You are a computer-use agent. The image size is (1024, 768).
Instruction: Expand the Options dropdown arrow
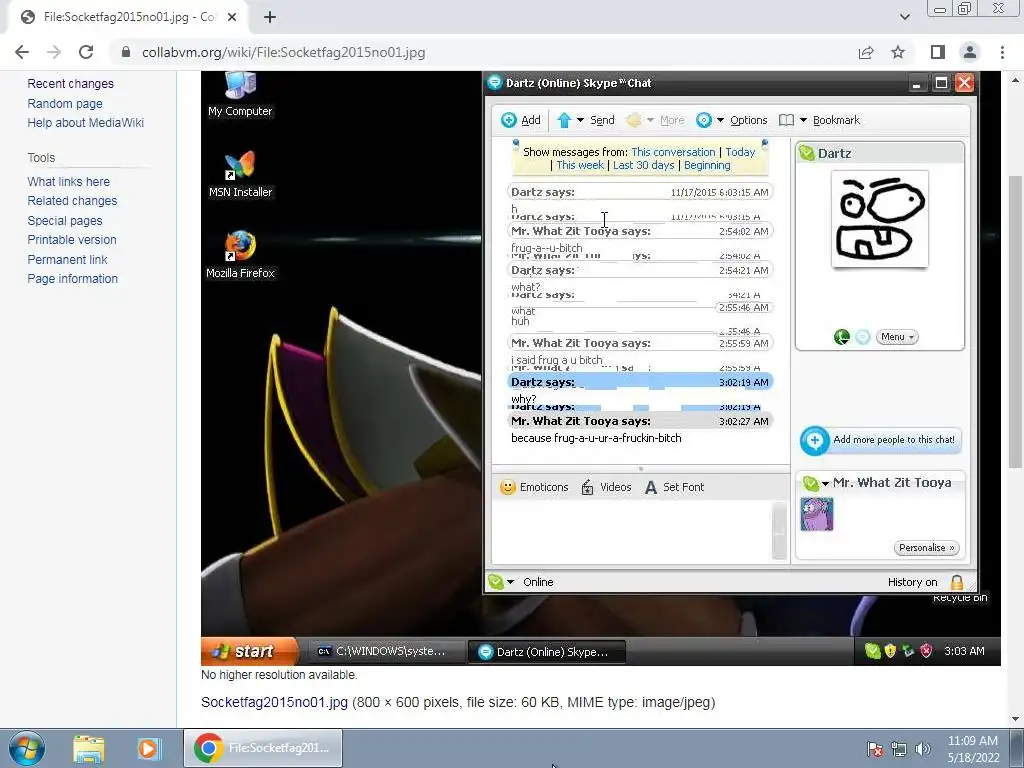point(720,120)
